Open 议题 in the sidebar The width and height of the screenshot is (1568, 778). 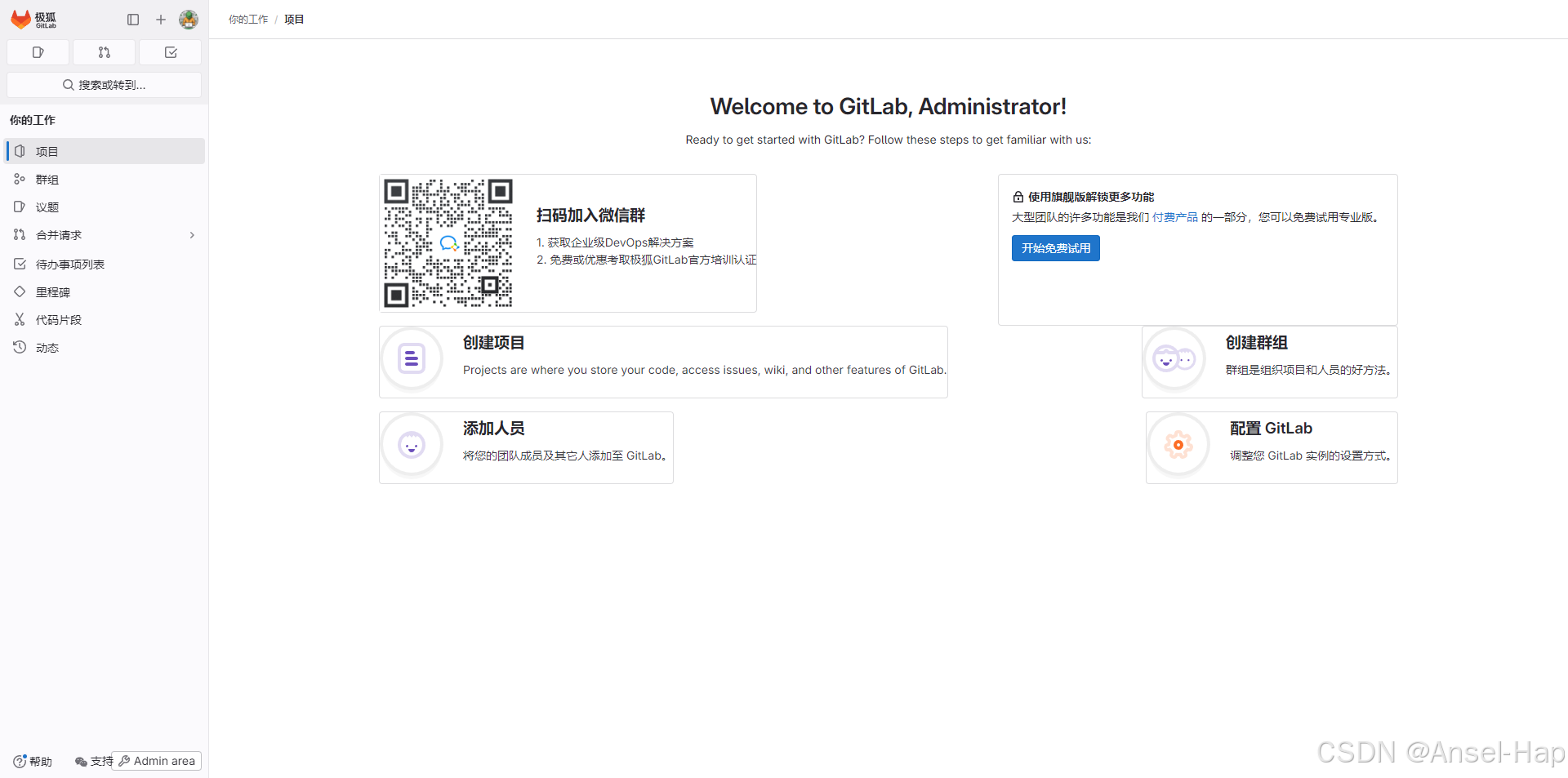coord(105,207)
